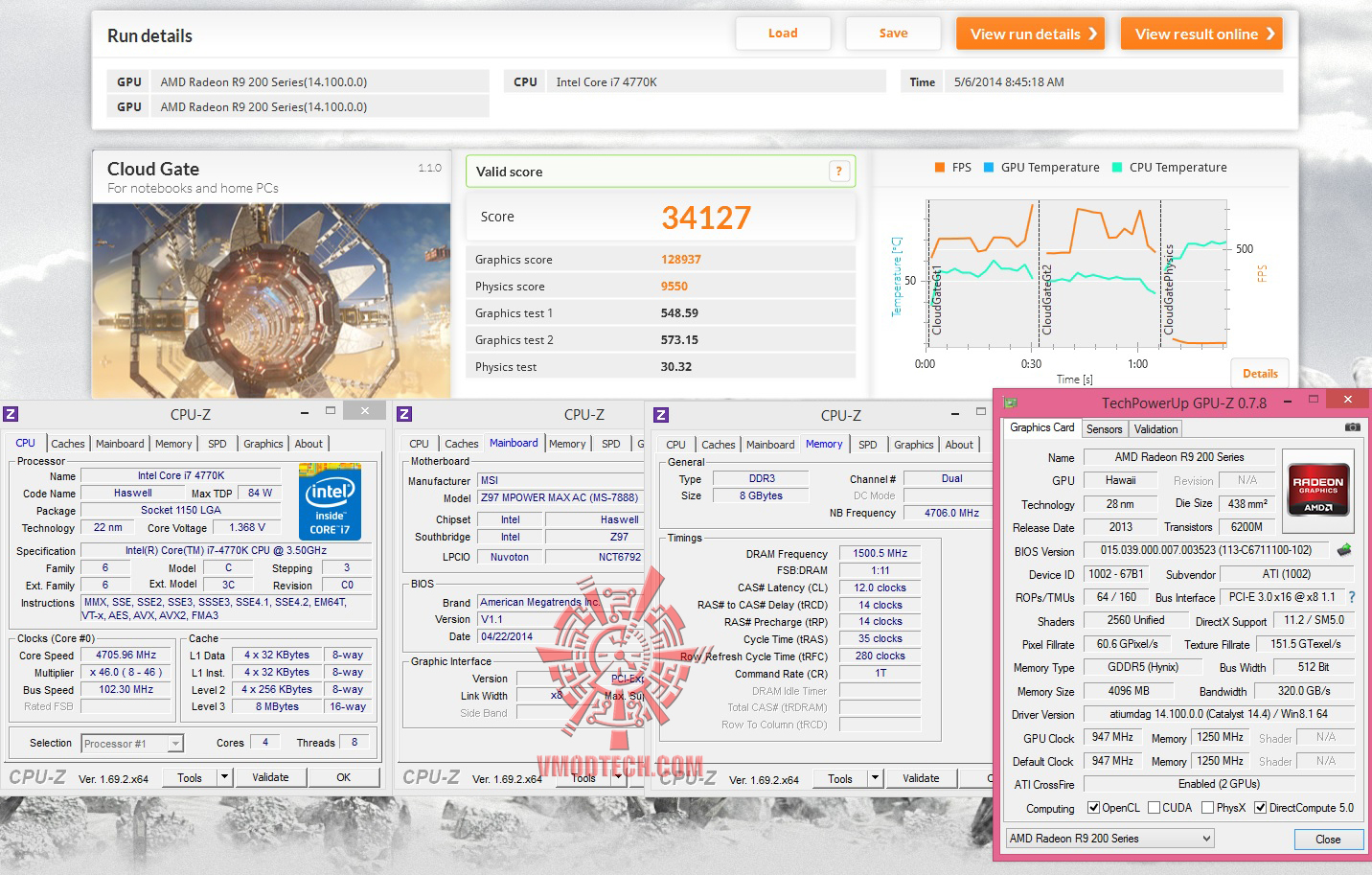This screenshot has height=875, width=1372.
Task: Toggle the PhysX checkbox in GPU-Z
Action: click(x=1207, y=808)
